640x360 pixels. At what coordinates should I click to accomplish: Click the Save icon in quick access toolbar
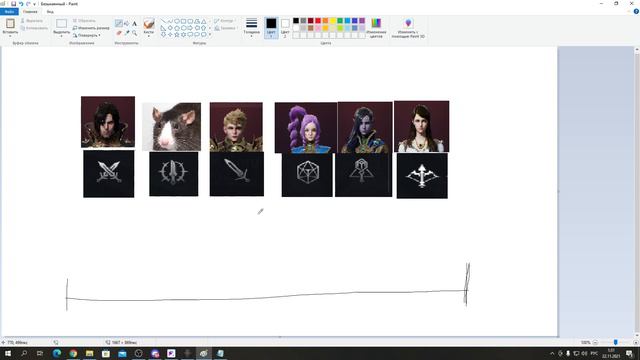(x=13, y=4)
